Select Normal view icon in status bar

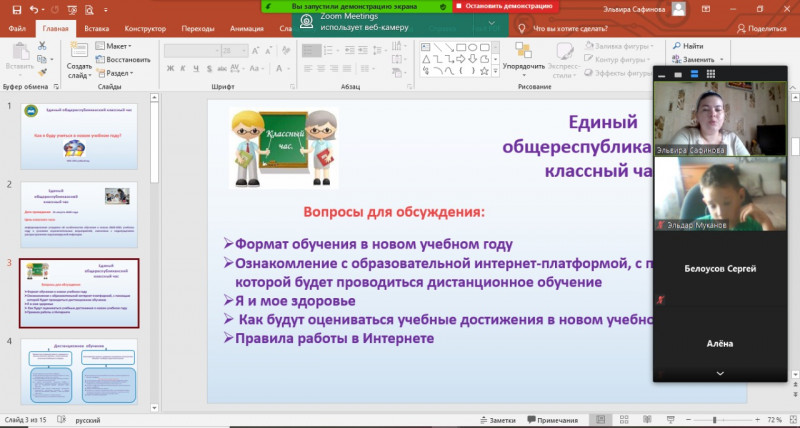[x=601, y=419]
